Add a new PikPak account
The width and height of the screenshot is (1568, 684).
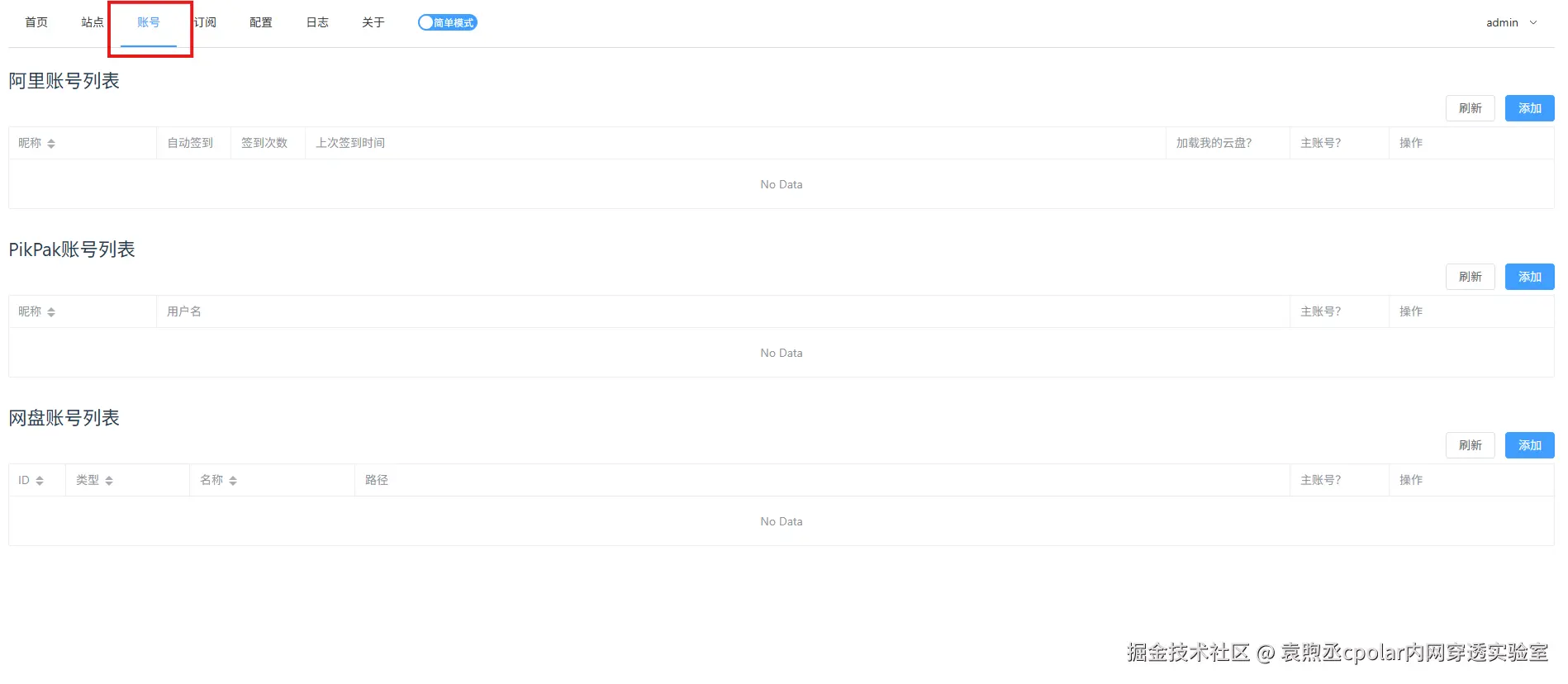pos(1529,277)
